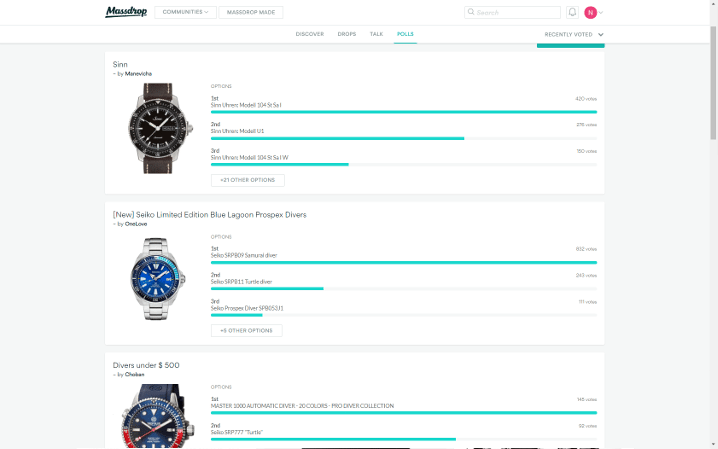The width and height of the screenshot is (718, 449).
Task: Show +5 other options in Seiko poll
Action: (246, 330)
